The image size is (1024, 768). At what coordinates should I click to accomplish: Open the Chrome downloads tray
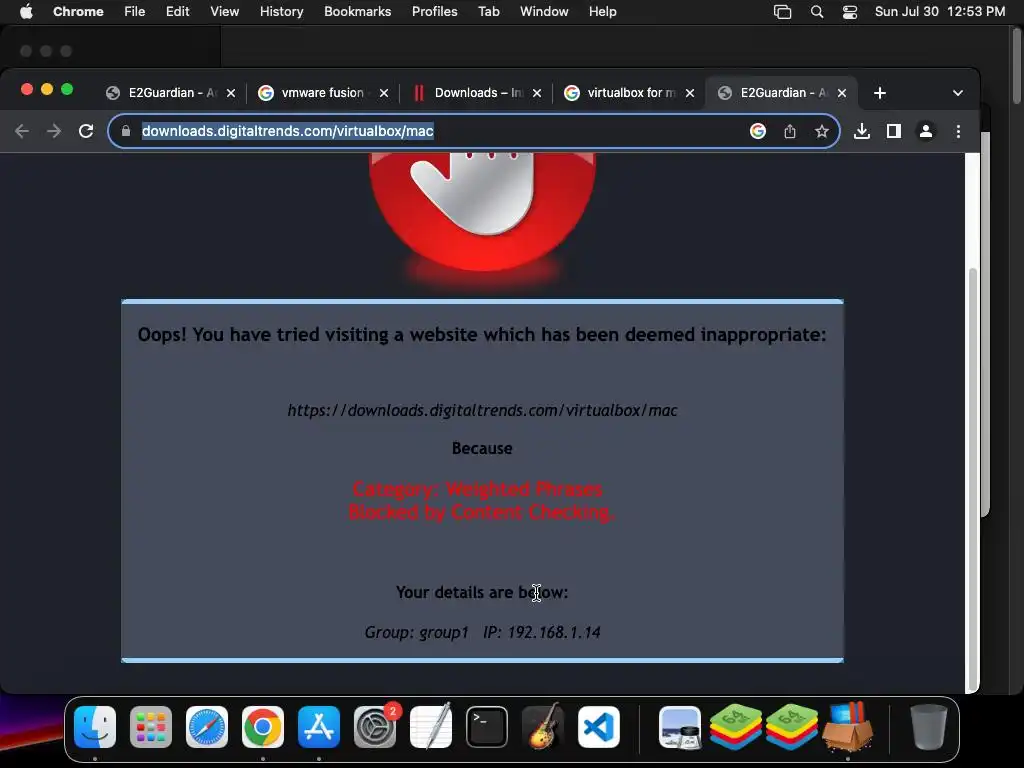(x=862, y=131)
